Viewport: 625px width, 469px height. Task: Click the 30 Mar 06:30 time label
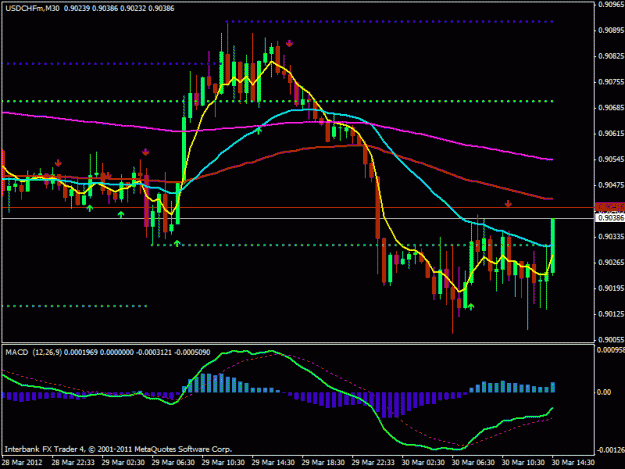click(x=473, y=463)
